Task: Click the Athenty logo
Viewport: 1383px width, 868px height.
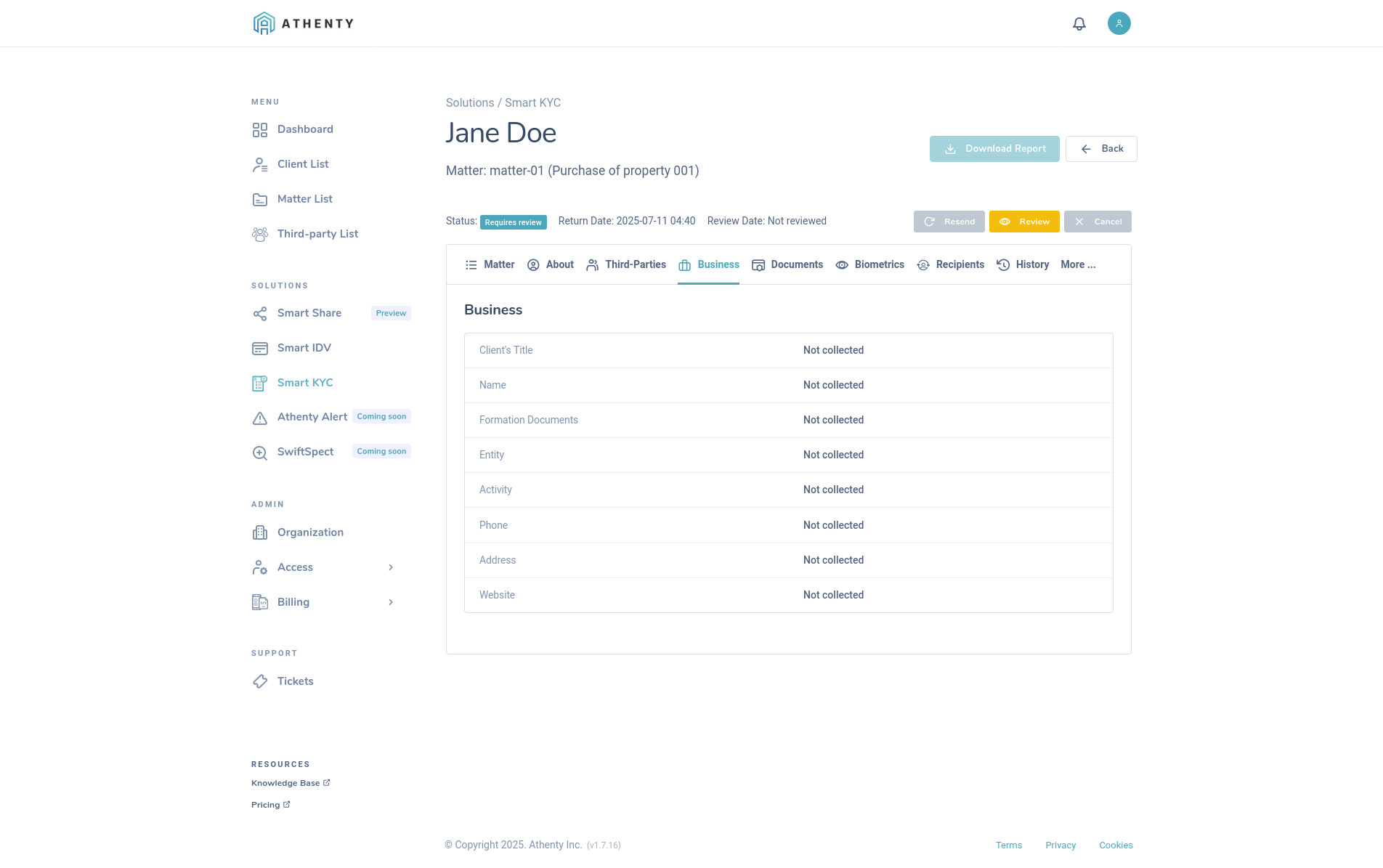Action: [304, 23]
